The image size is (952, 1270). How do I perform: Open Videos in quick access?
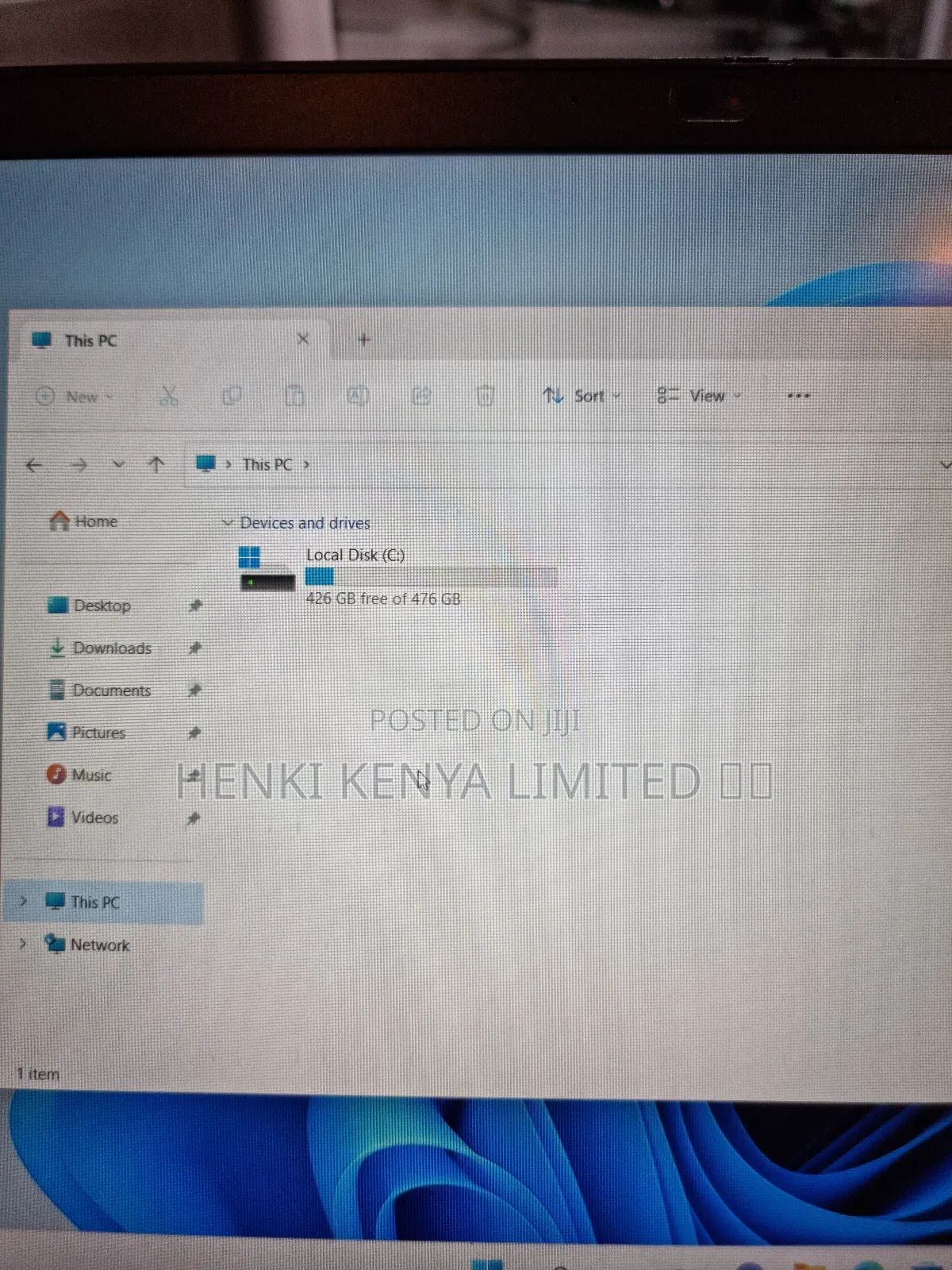point(83,818)
